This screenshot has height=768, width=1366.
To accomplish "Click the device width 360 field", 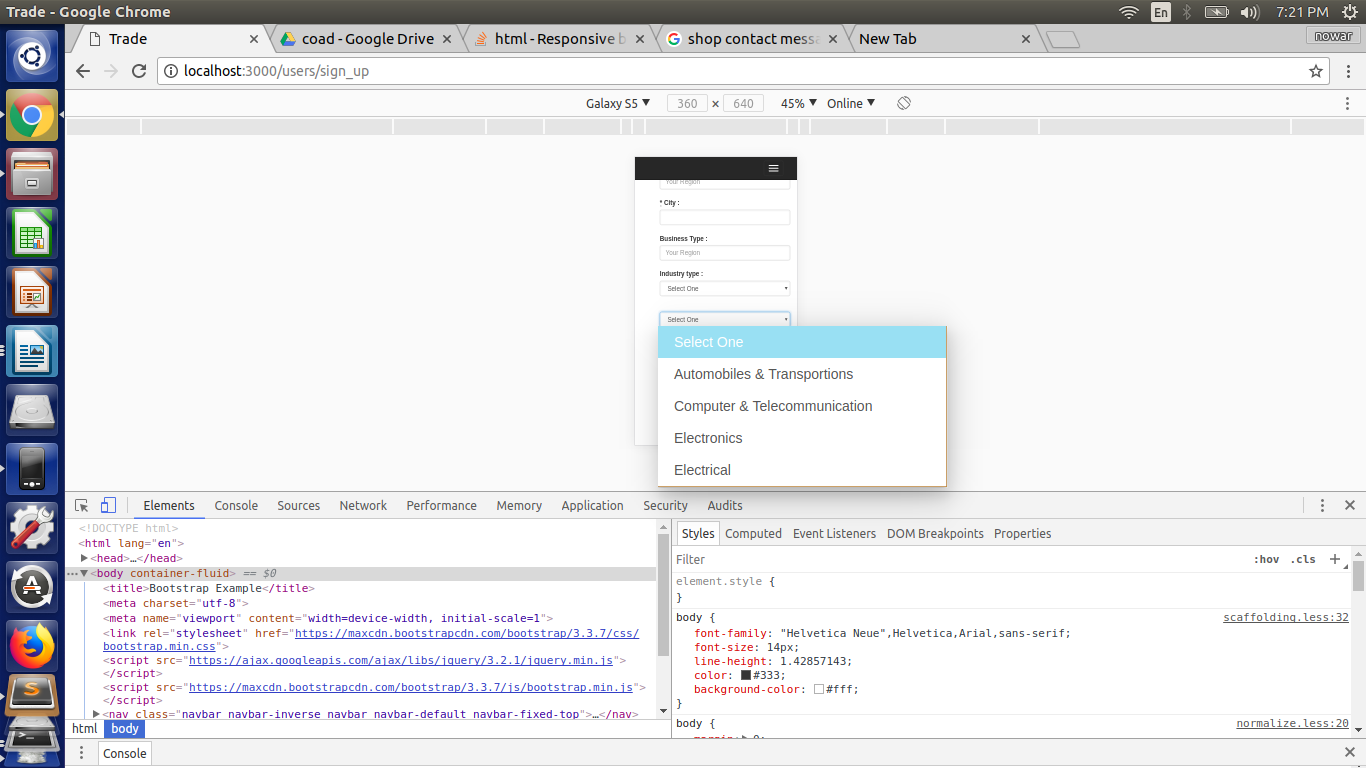I will pos(687,103).
